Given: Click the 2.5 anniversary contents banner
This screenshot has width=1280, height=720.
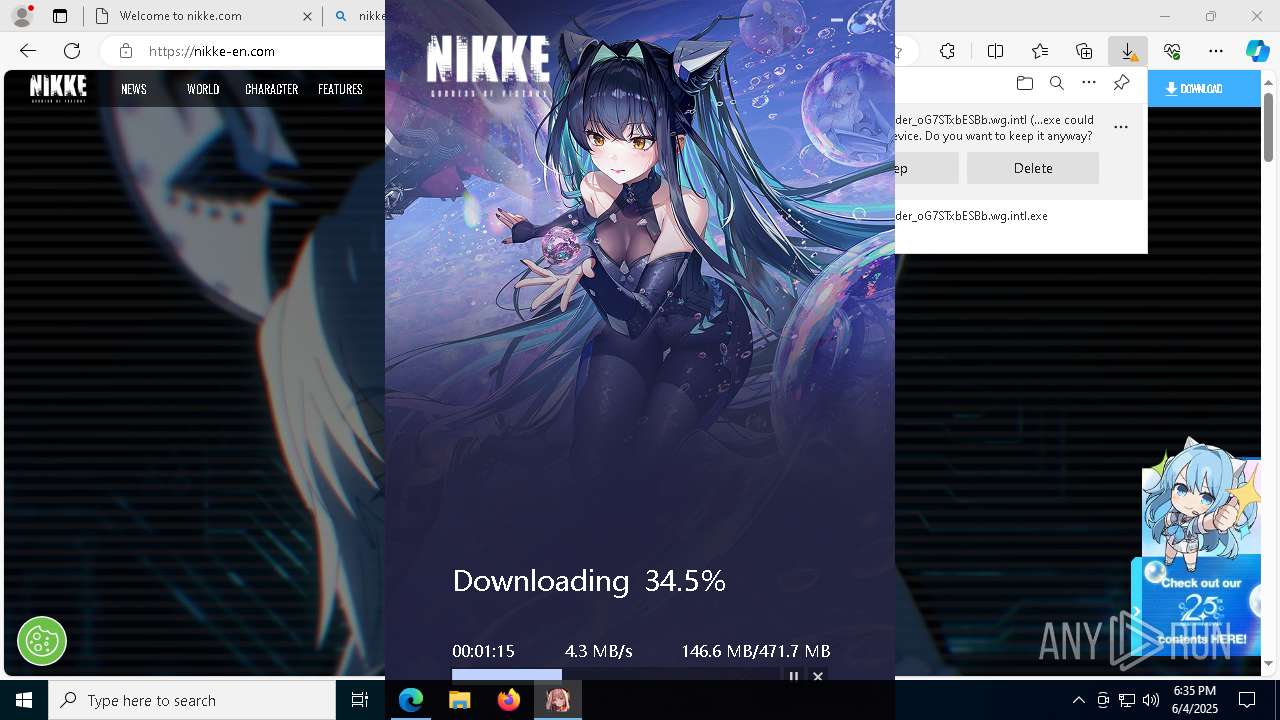Looking at the screenshot, I should coord(1200,605).
